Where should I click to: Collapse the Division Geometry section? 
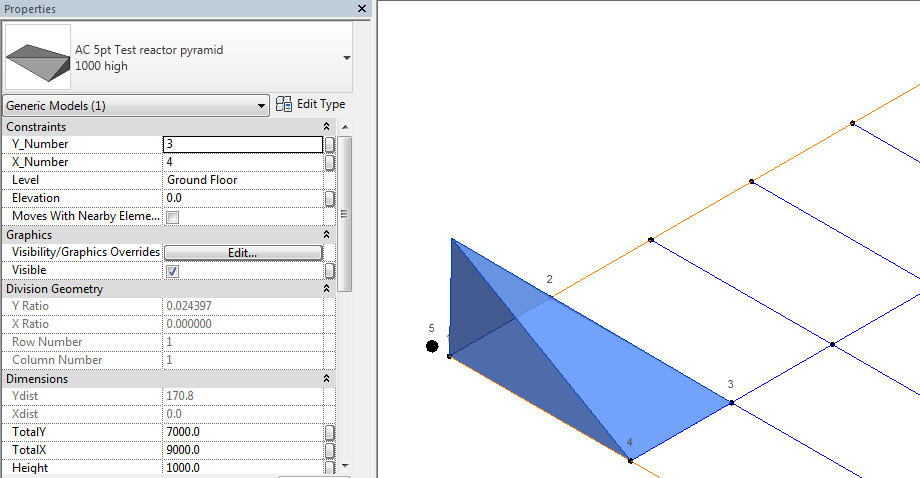click(326, 289)
